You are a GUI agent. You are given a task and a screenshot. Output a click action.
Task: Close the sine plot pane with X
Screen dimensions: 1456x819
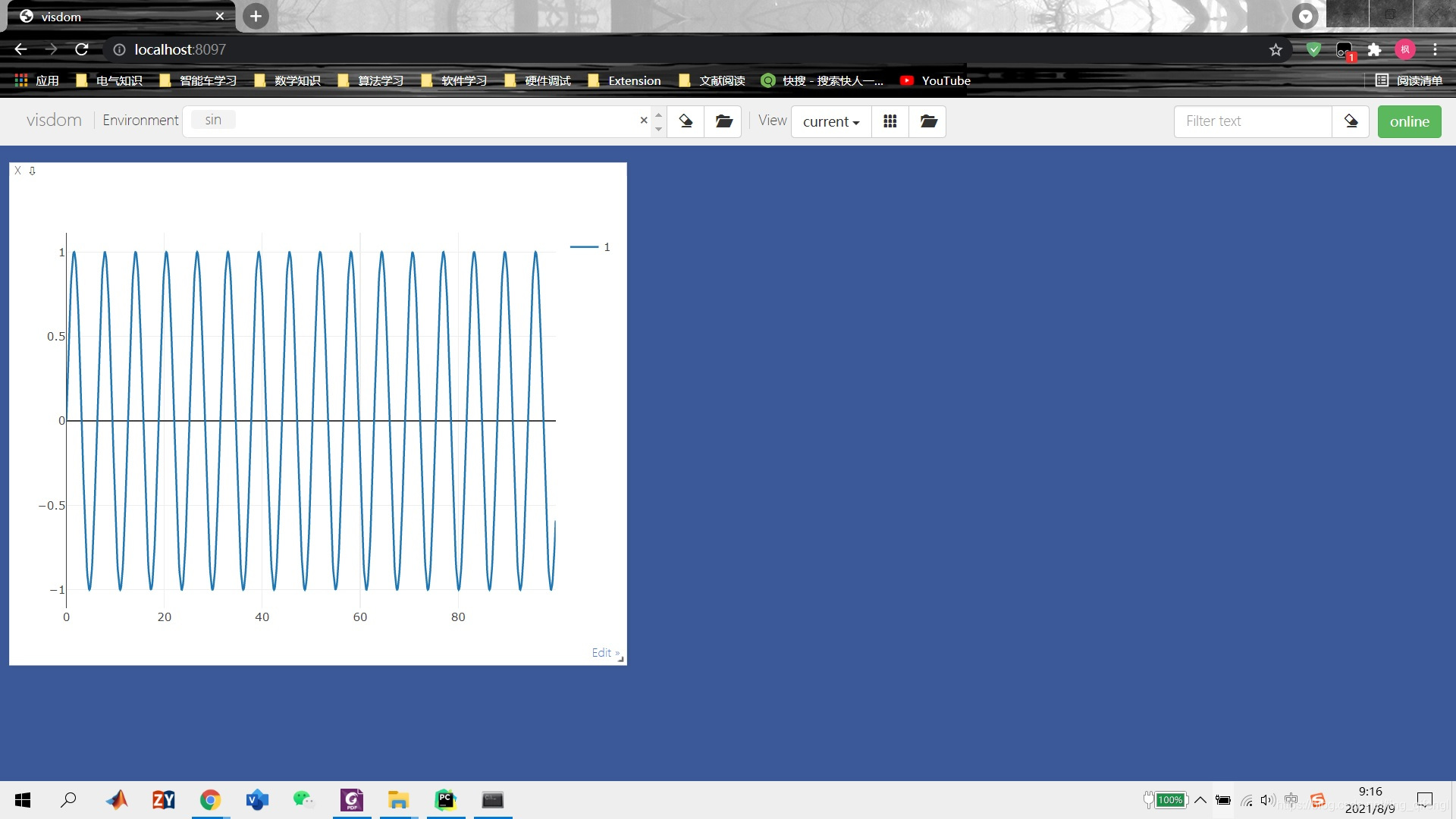[x=17, y=171]
